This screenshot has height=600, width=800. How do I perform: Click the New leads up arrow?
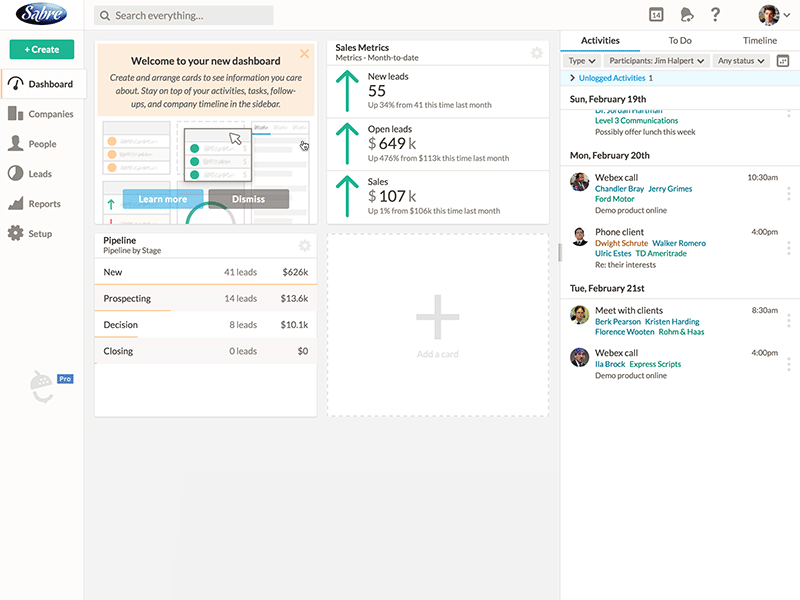(x=347, y=91)
